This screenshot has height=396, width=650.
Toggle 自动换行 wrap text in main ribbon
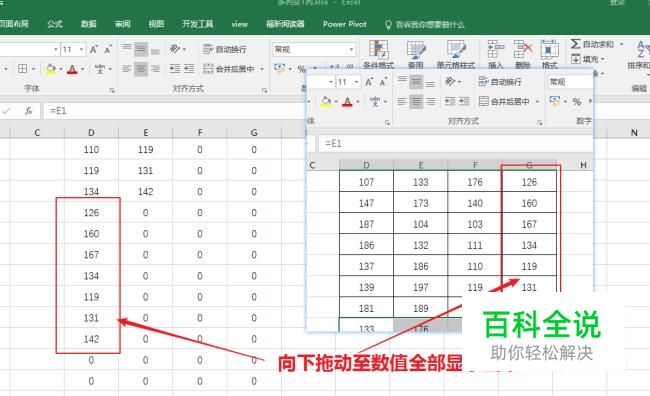pyautogui.click(x=225, y=49)
